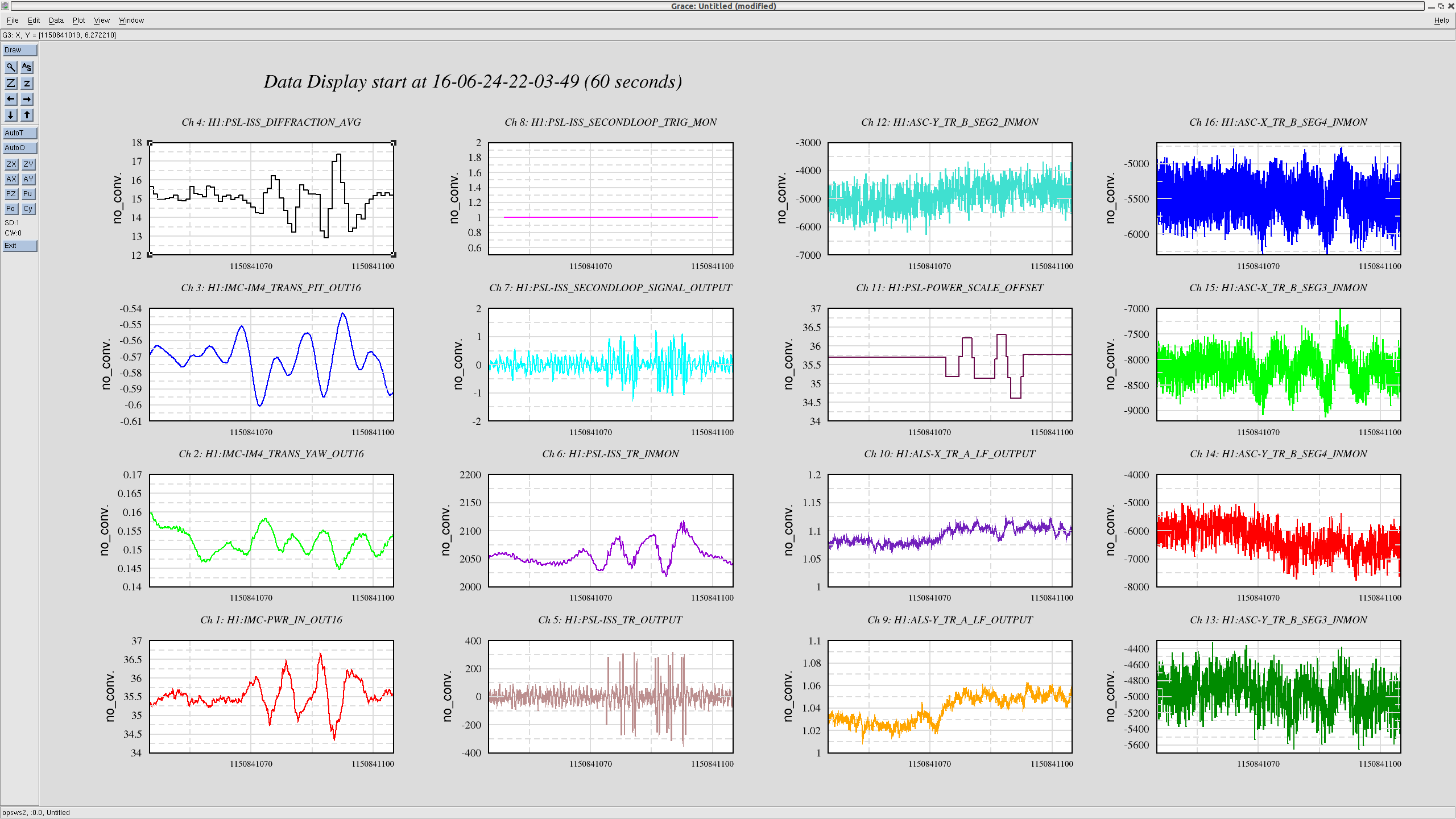Open the Help menu
This screenshot has width=1456, height=819.
pos(1441,20)
